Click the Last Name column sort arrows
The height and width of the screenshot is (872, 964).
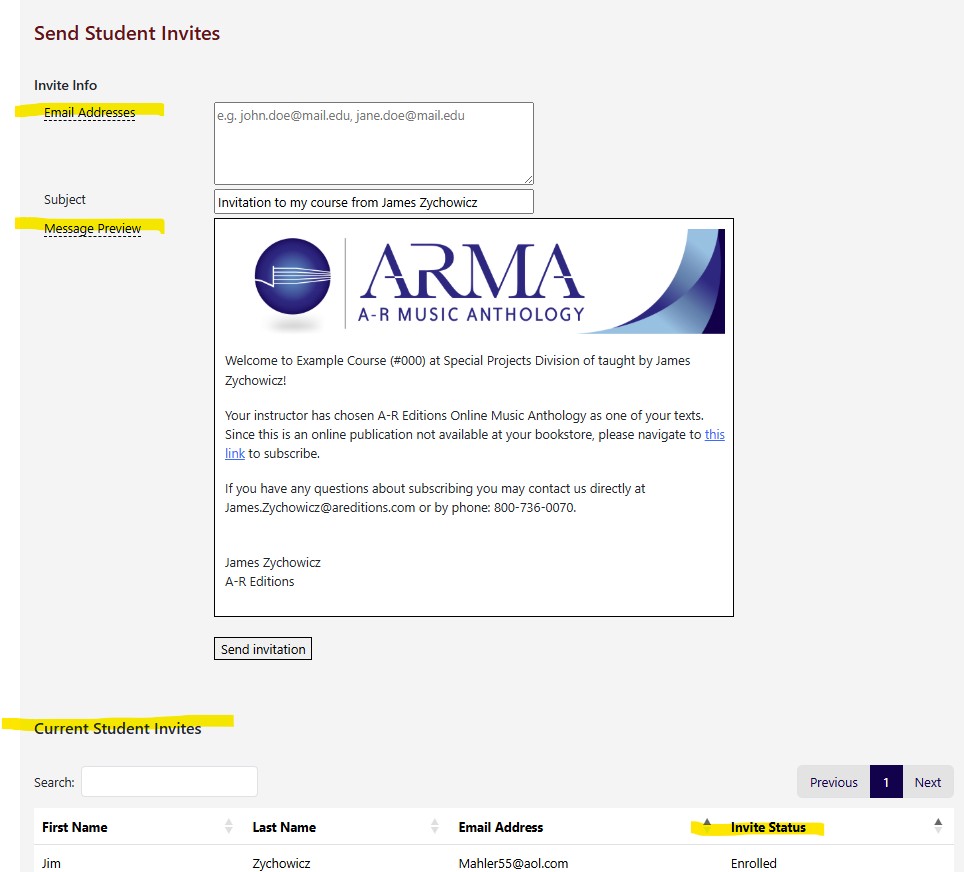(435, 826)
